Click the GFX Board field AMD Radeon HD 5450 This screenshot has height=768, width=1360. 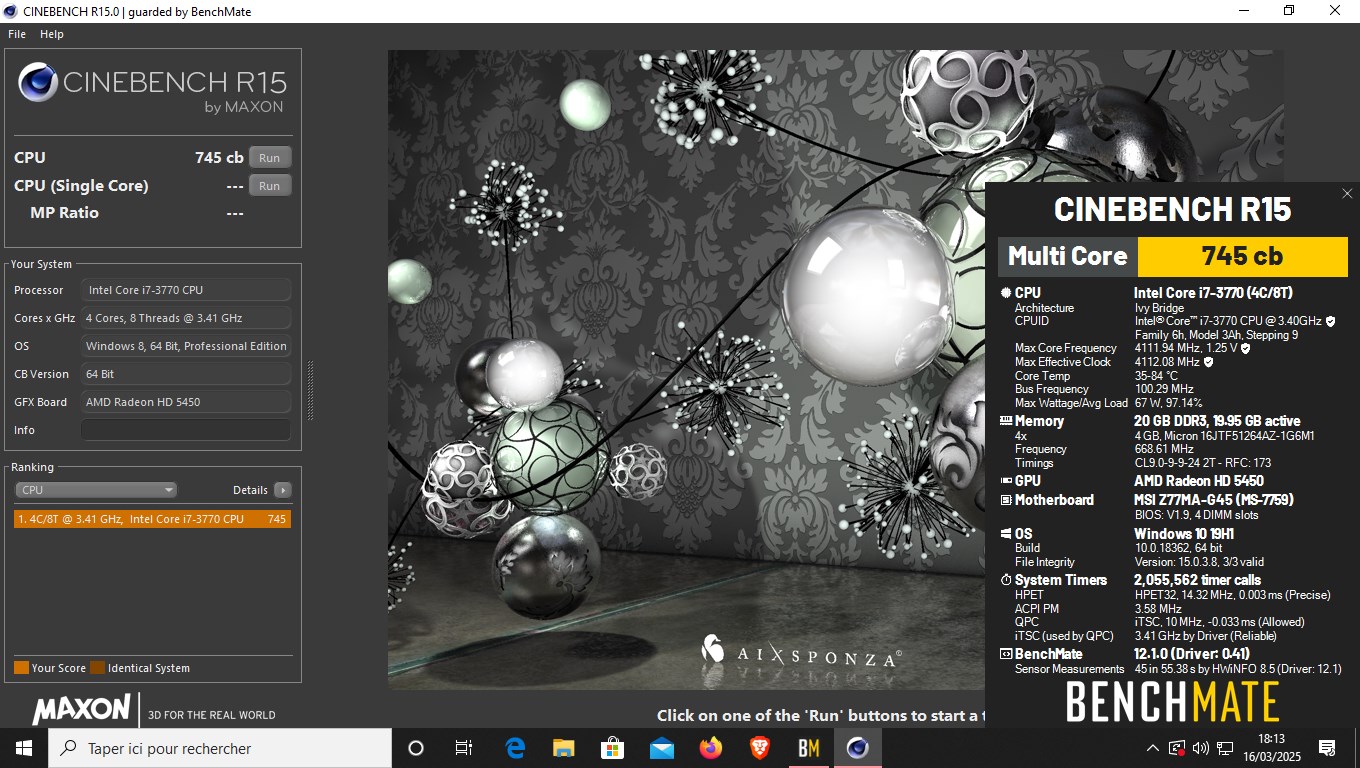click(x=186, y=402)
